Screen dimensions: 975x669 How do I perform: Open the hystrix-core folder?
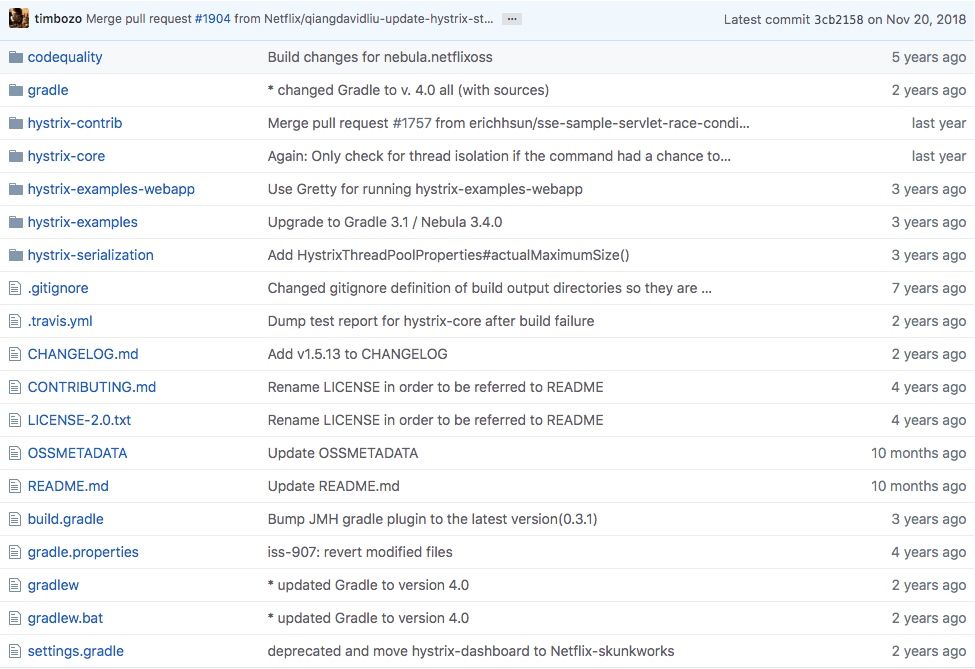[x=66, y=156]
